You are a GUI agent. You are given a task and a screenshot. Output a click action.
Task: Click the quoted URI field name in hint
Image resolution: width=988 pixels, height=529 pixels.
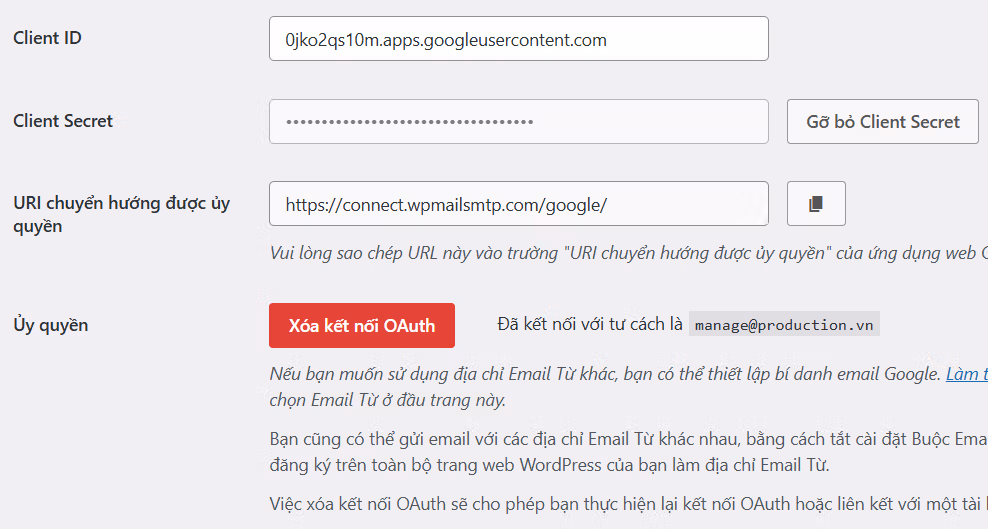[700, 253]
